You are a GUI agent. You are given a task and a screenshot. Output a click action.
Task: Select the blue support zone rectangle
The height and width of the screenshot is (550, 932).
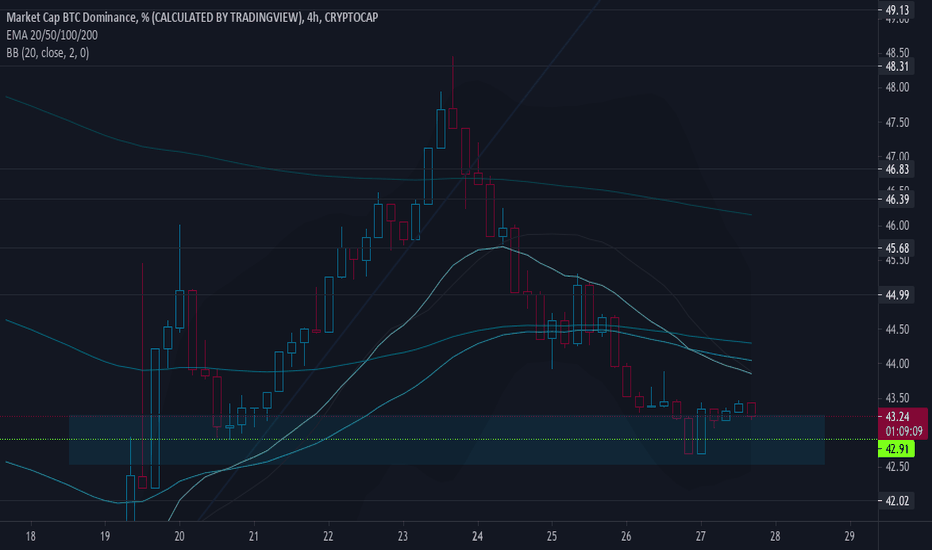pos(447,440)
